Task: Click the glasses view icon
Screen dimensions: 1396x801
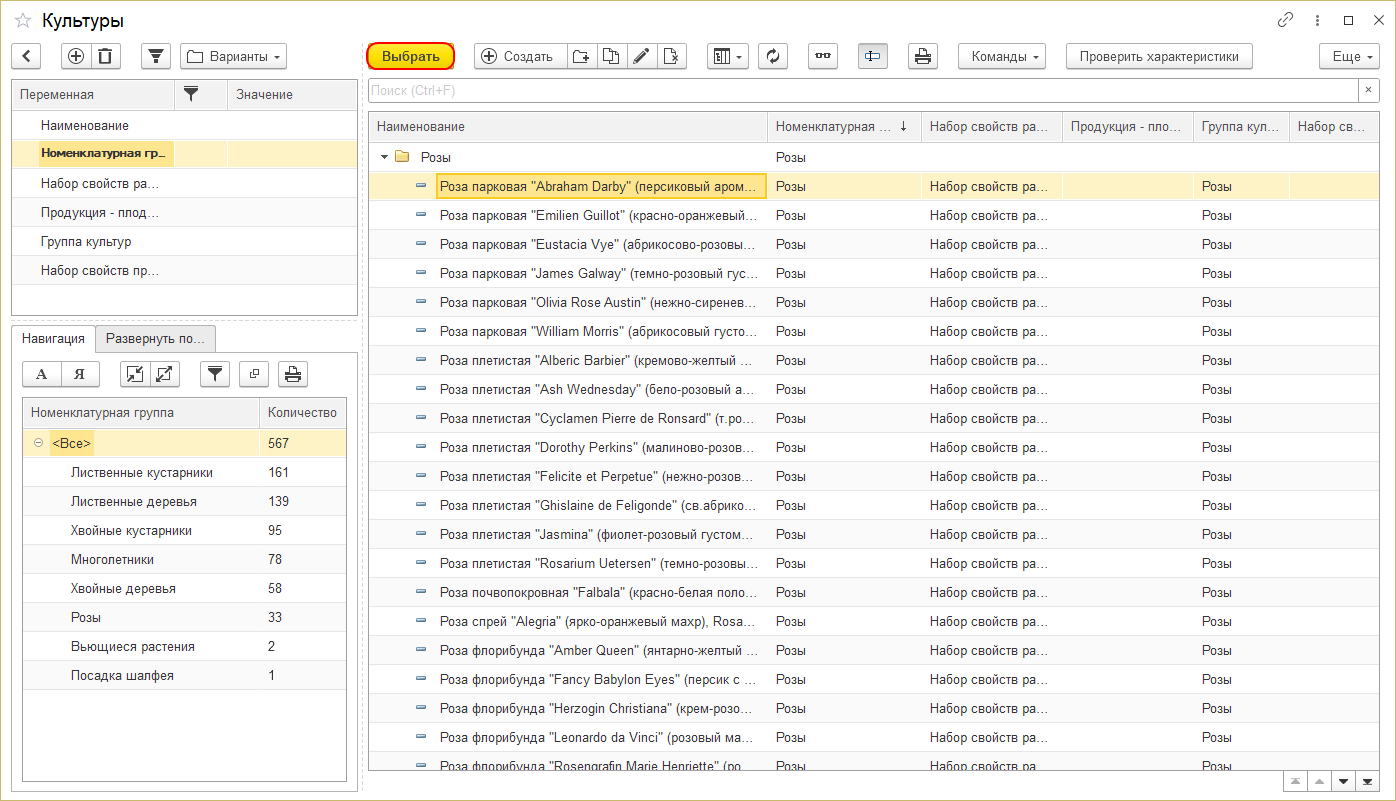Action: pyautogui.click(x=823, y=57)
